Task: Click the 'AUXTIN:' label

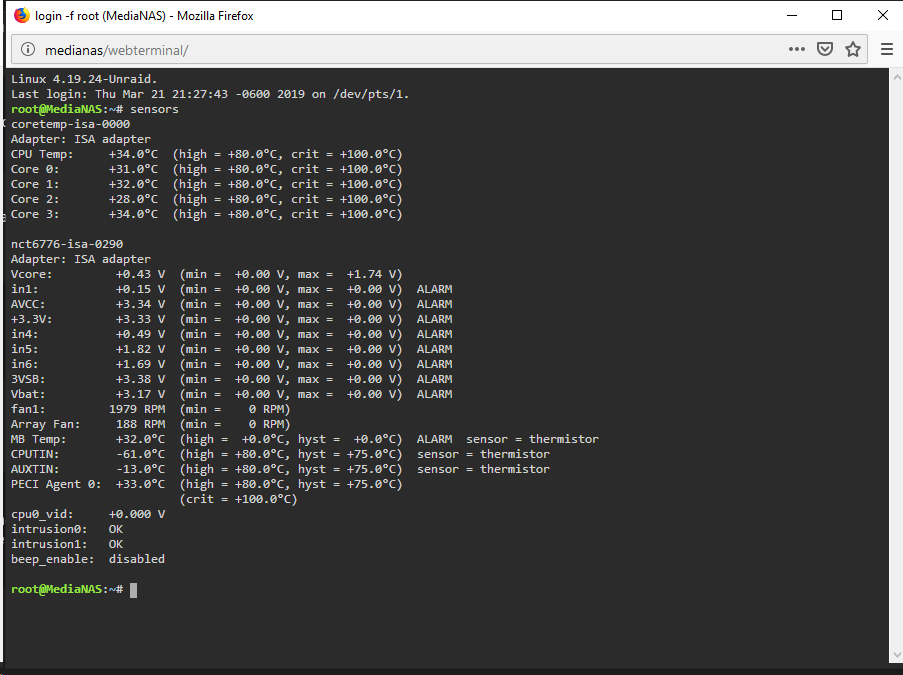Action: 35,469
